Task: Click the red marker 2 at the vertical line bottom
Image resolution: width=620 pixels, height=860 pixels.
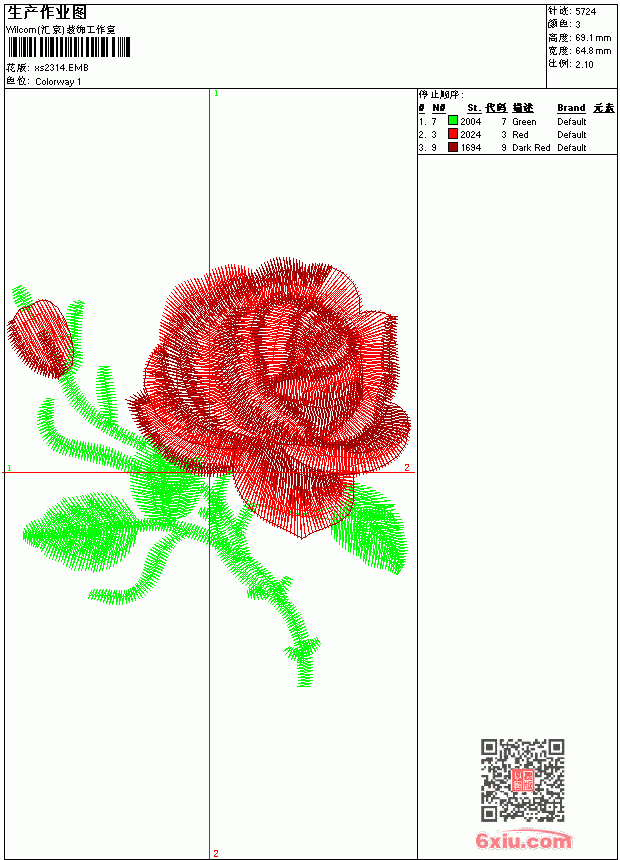Action: point(216,853)
